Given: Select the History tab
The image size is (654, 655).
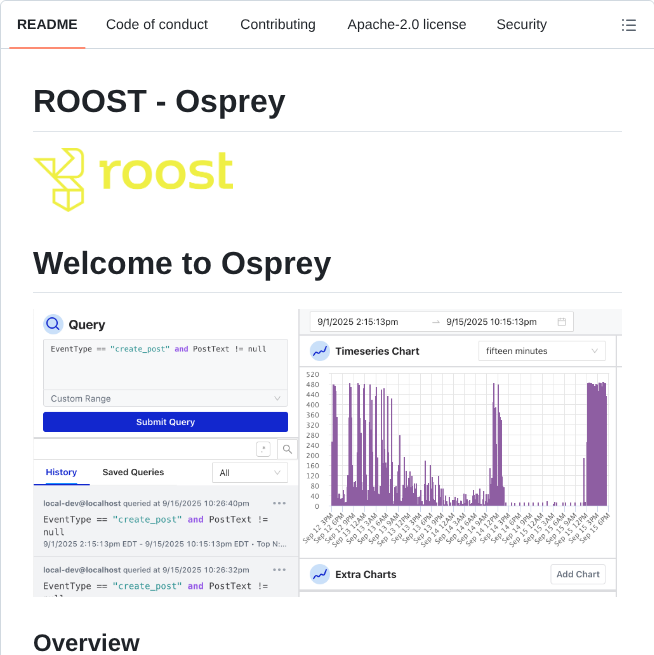Looking at the screenshot, I should click(61, 472).
